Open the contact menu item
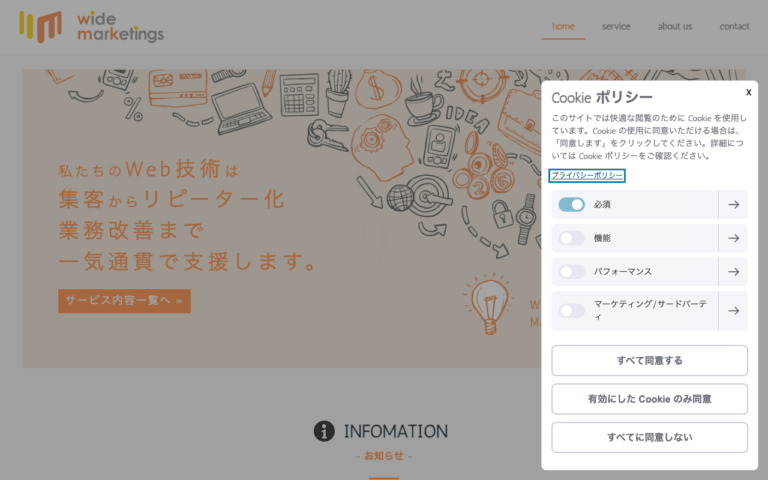The width and height of the screenshot is (768, 480). click(734, 26)
